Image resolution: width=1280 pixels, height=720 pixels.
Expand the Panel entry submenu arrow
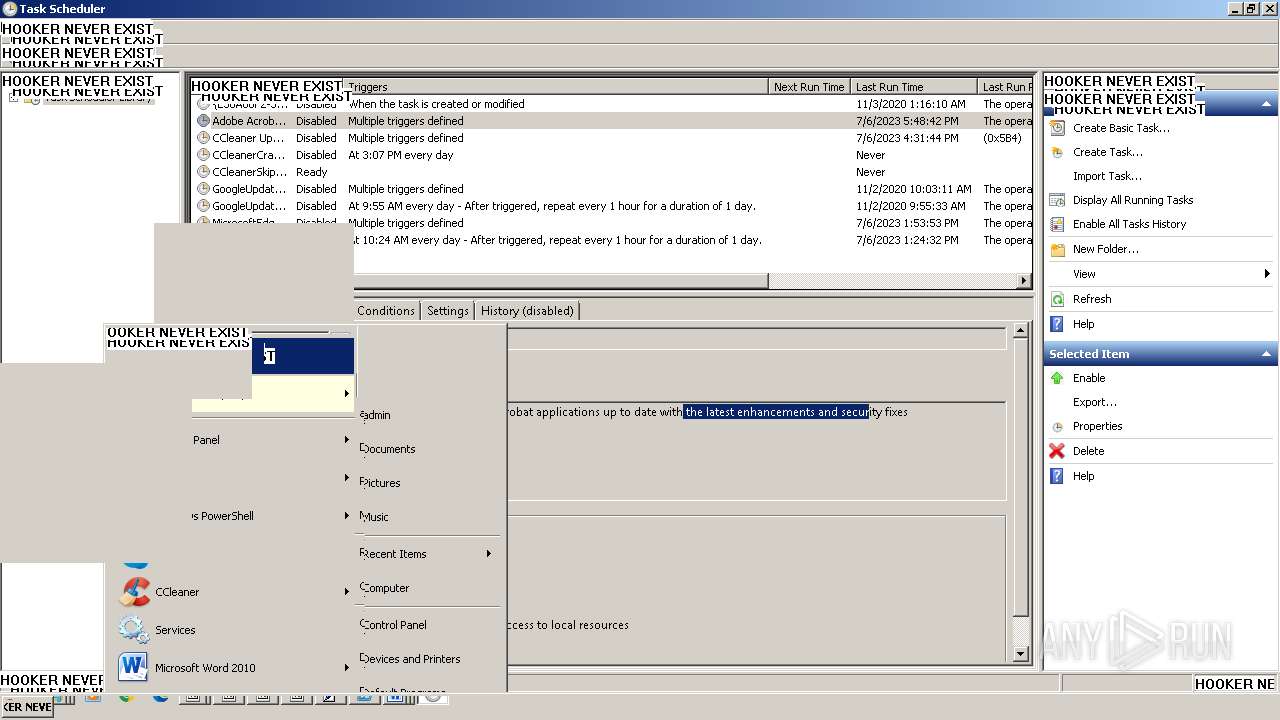(x=347, y=440)
